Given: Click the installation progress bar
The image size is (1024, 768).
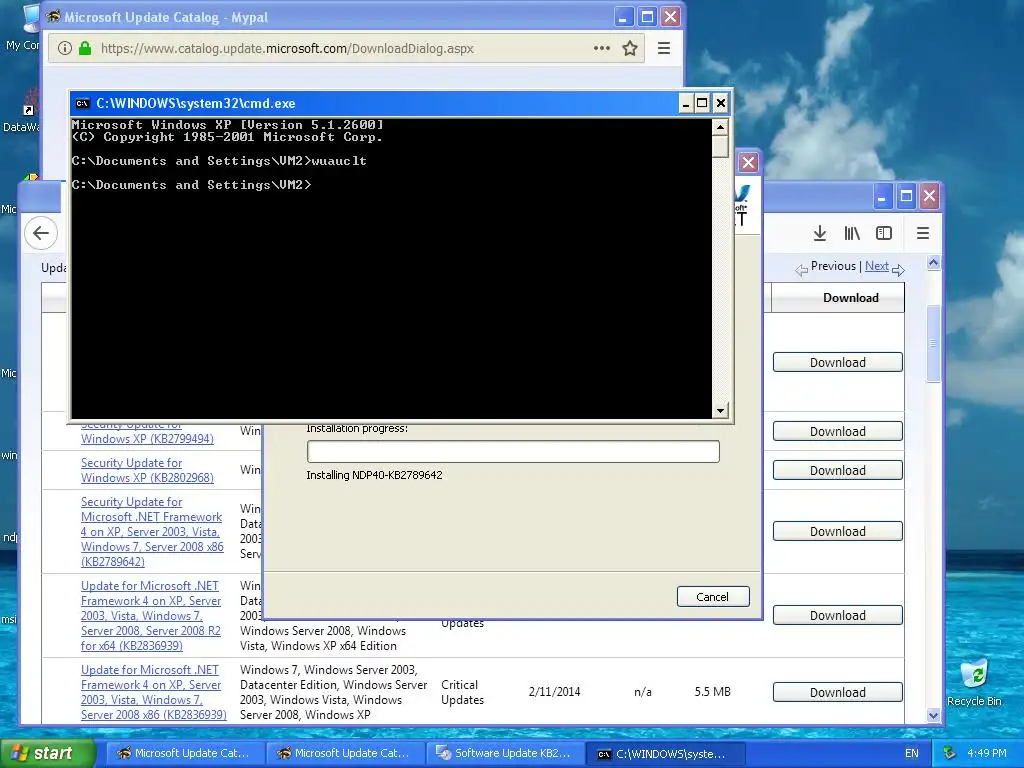Looking at the screenshot, I should 513,451.
